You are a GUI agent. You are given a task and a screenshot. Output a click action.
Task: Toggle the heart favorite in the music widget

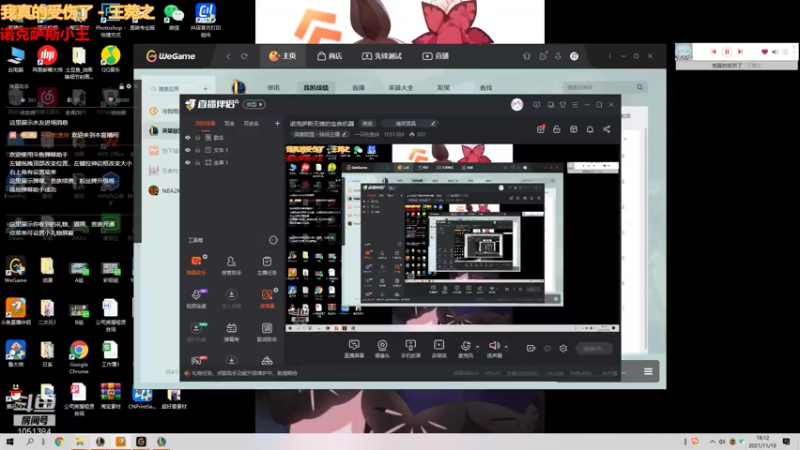pos(764,52)
